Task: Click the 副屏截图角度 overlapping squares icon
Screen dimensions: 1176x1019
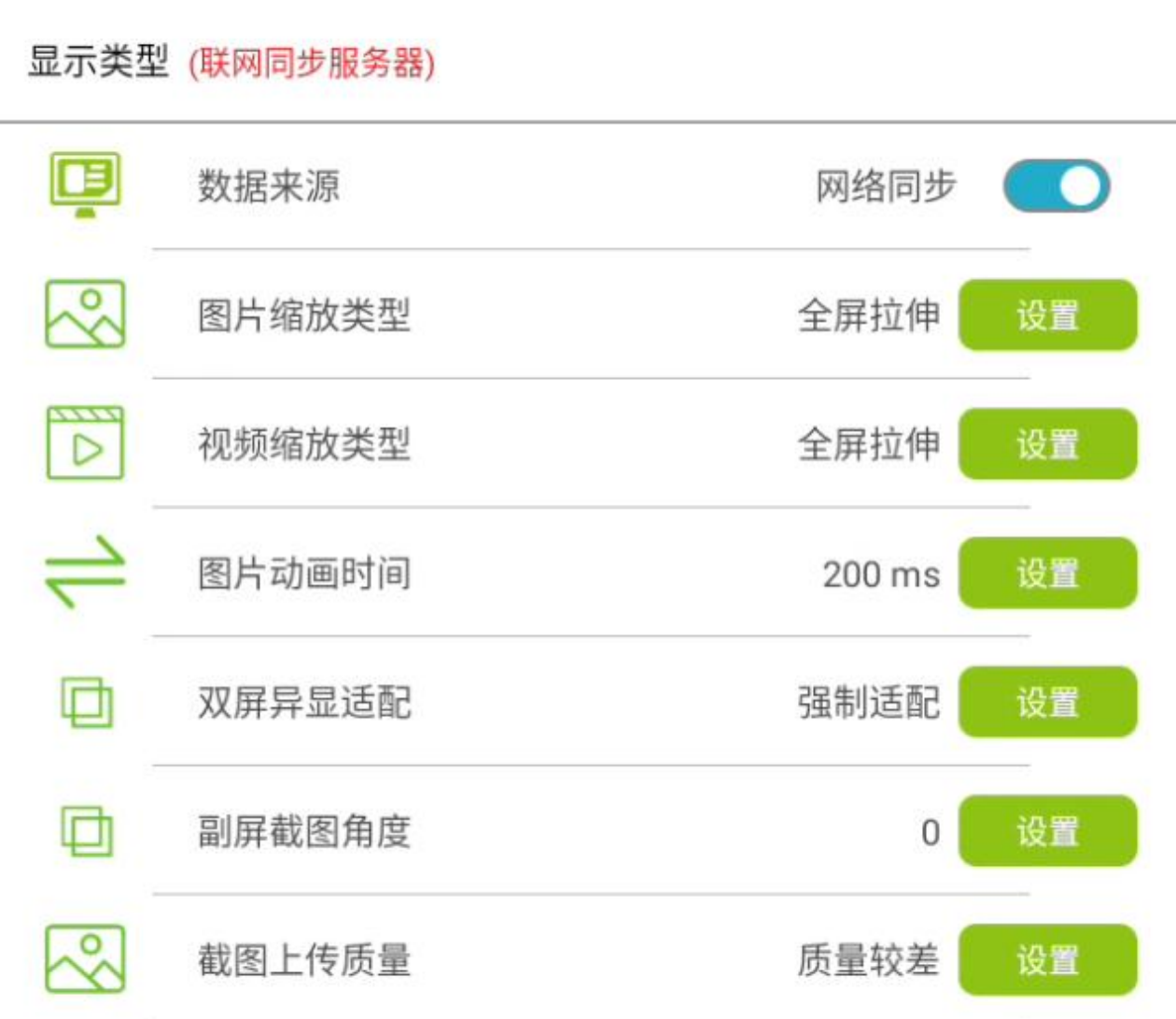Action: point(87,831)
